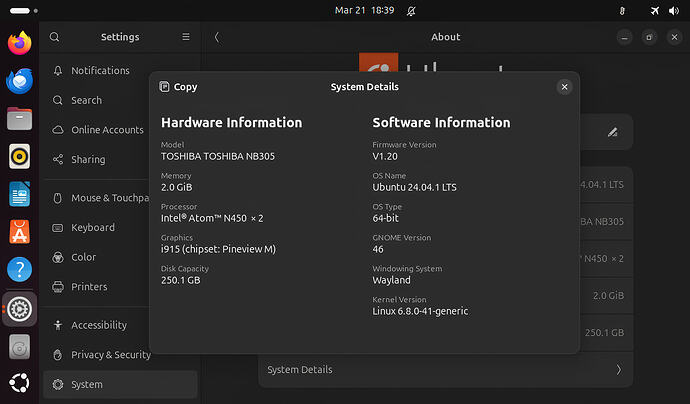This screenshot has width=690, height=404.
Task: Select System in the sidebar
Action: (x=120, y=384)
